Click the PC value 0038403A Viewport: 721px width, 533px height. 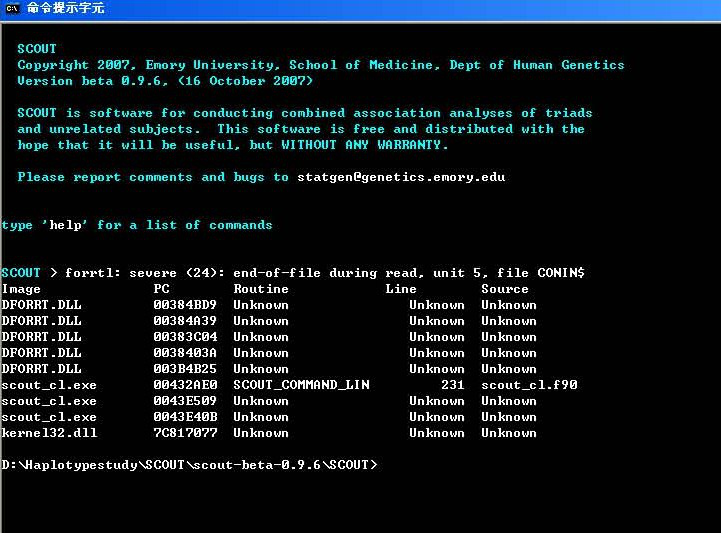(185, 353)
